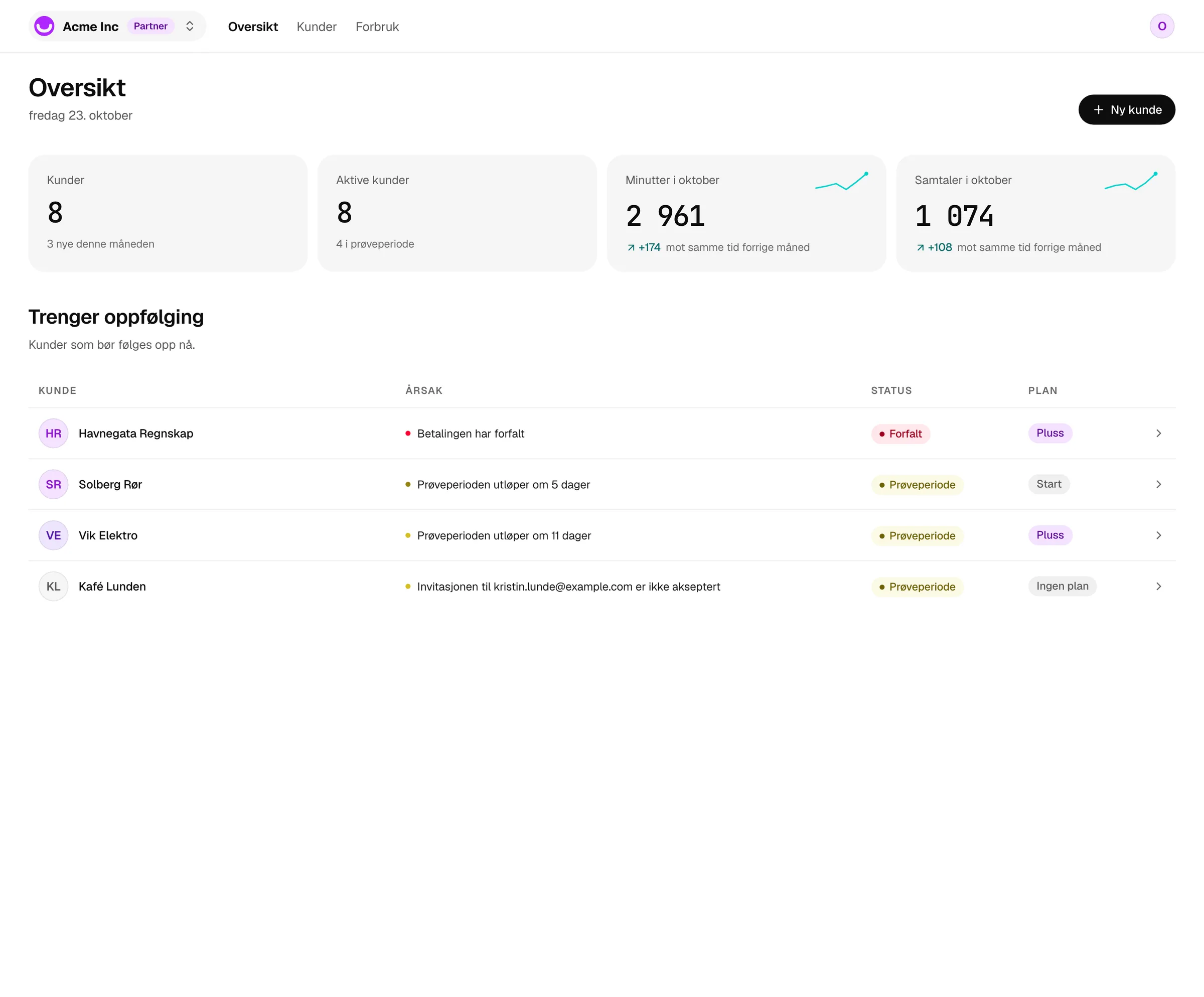This screenshot has height=997, width=1204.
Task: Click the Ny kunde button
Action: click(x=1127, y=109)
